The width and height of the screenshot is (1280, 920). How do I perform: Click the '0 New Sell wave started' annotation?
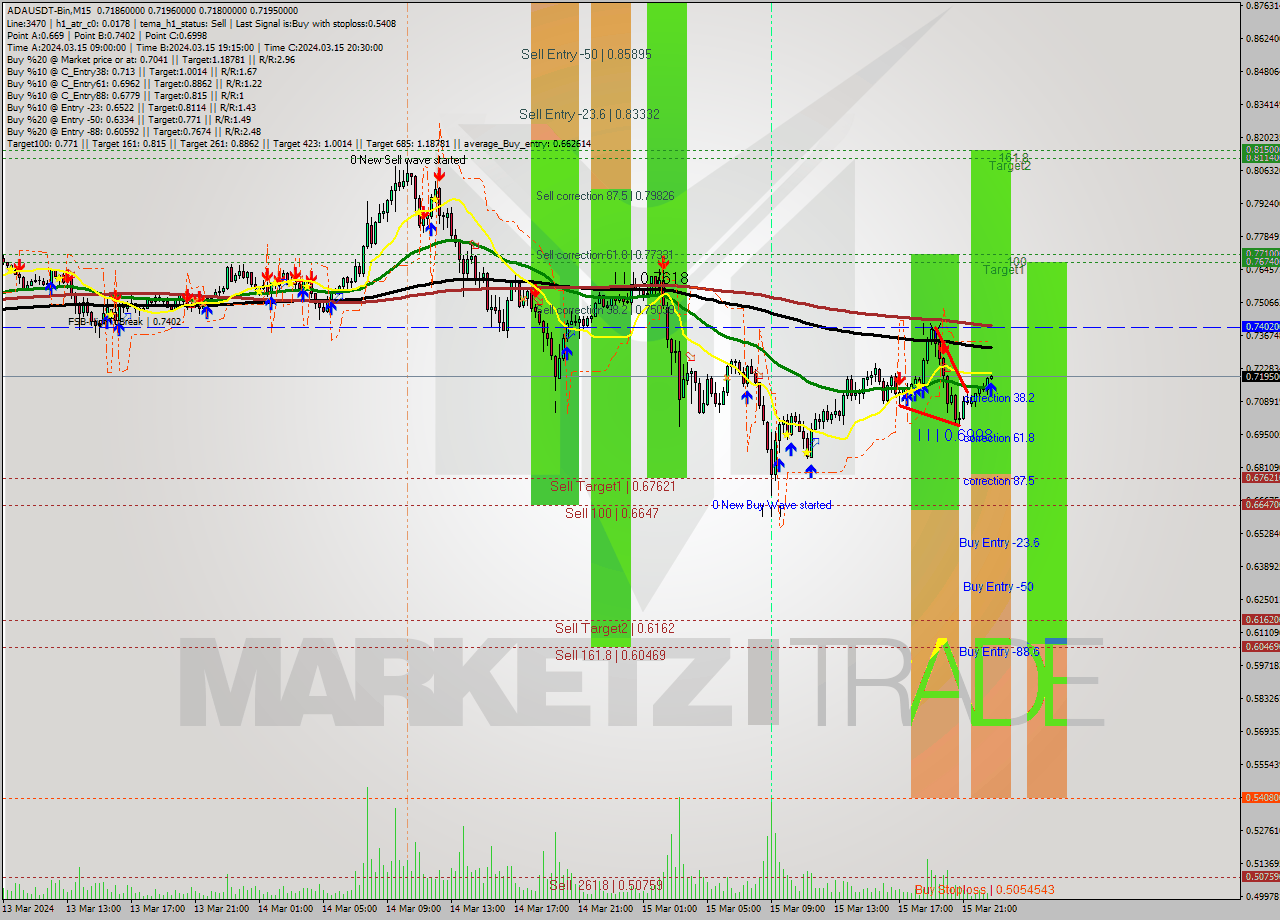coord(407,160)
